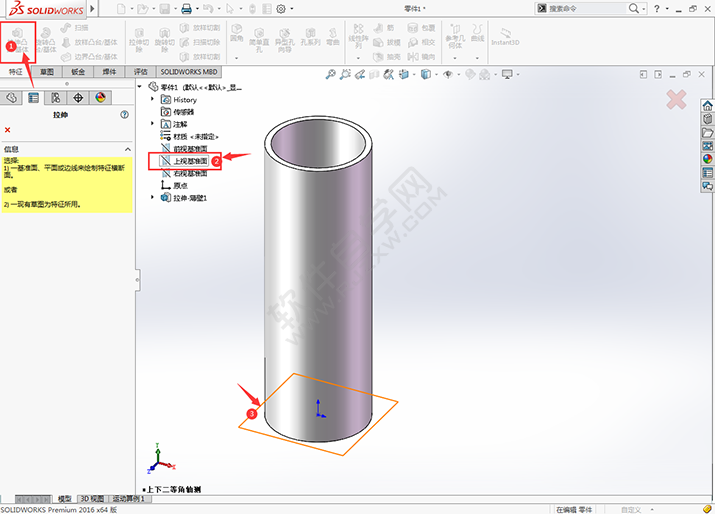Switch to the 草图 ribbon tab

click(x=46, y=72)
